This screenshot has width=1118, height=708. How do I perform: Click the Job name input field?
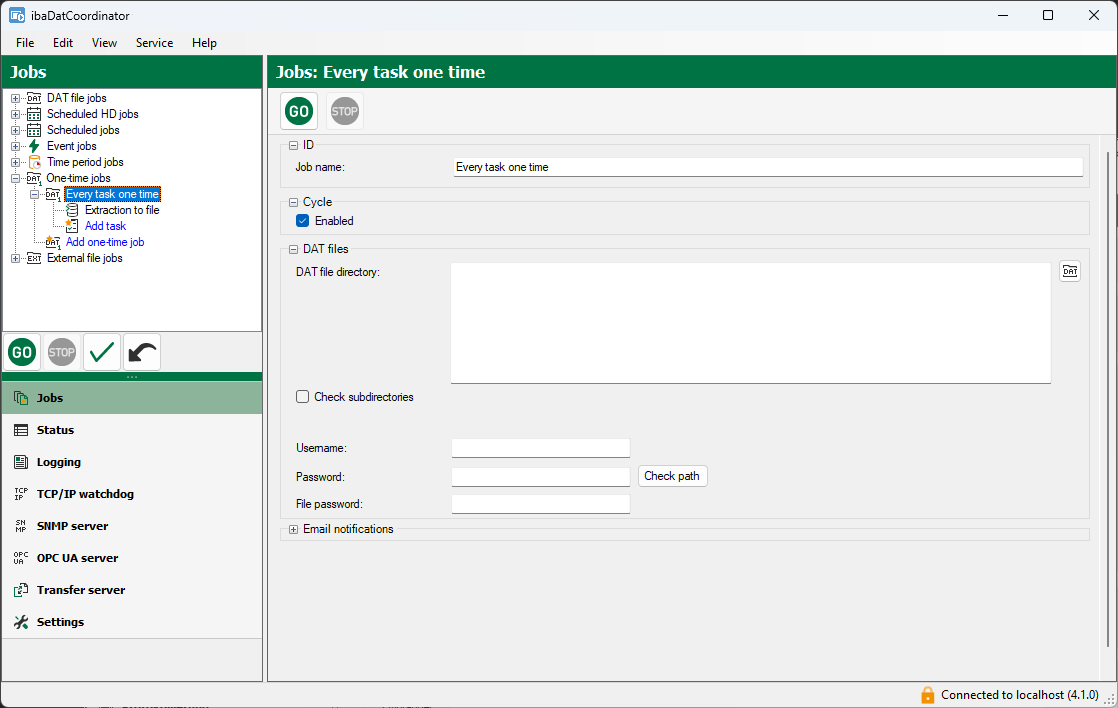tap(768, 167)
